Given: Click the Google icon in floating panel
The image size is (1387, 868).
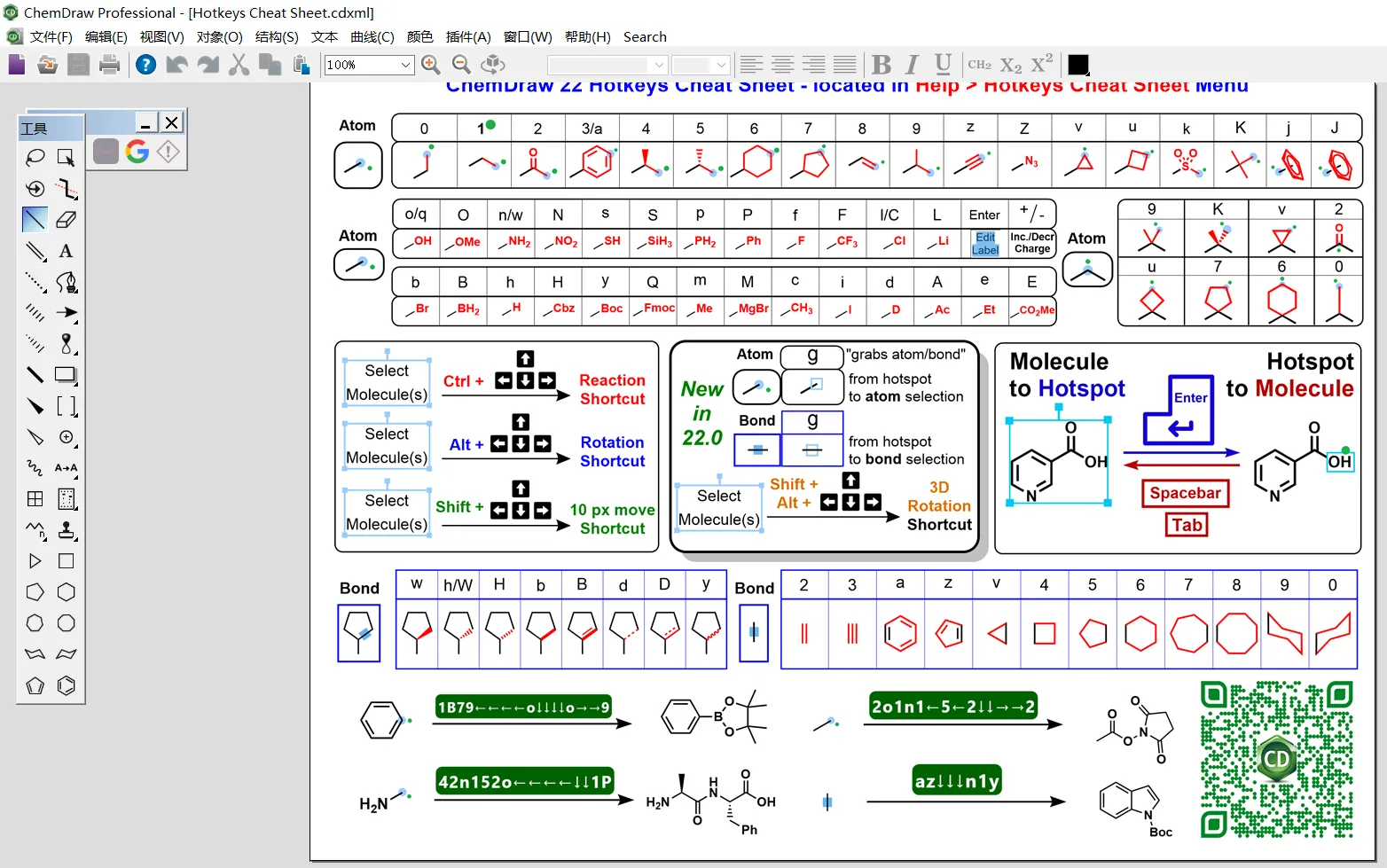Looking at the screenshot, I should pos(137,152).
